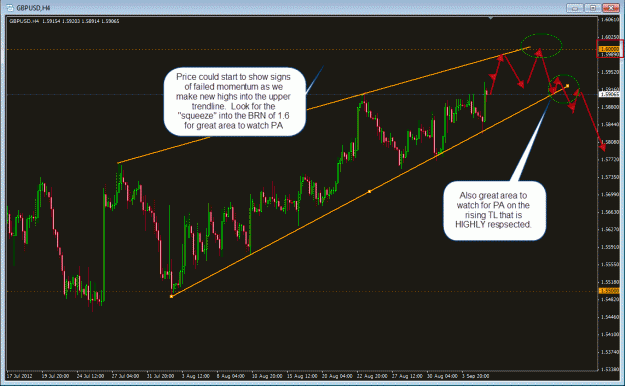The width and height of the screenshot is (625, 386).
Task: Click the lower trendline's starting anchor point at the chart low
Action: point(171,296)
